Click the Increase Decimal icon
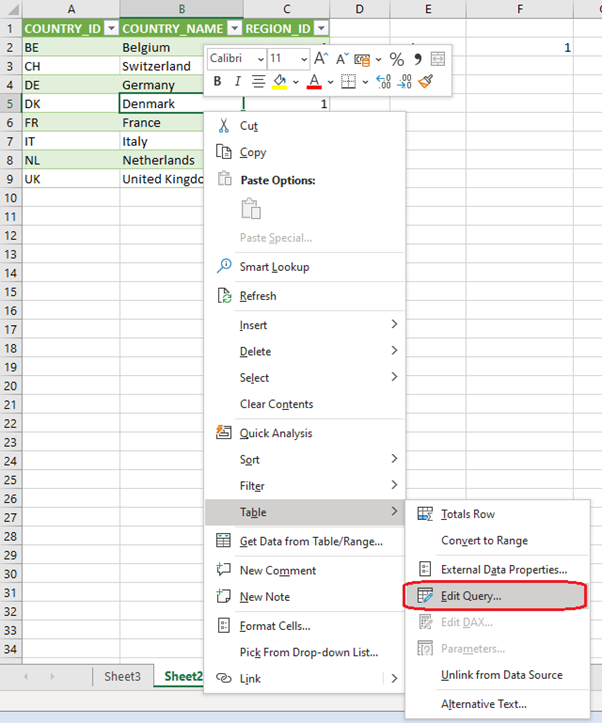602x723 pixels. (x=385, y=82)
